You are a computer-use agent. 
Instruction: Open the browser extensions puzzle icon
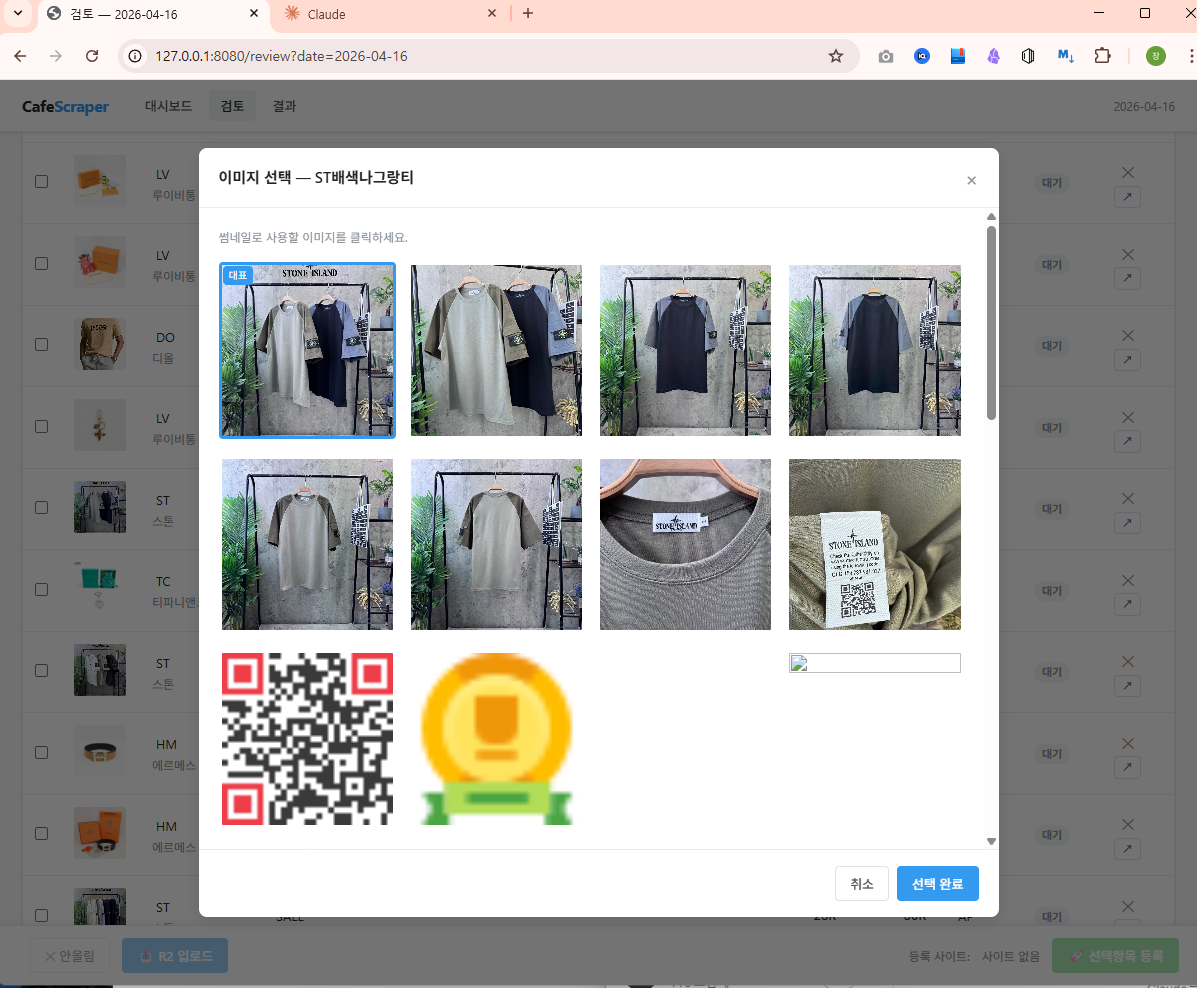pyautogui.click(x=1102, y=56)
